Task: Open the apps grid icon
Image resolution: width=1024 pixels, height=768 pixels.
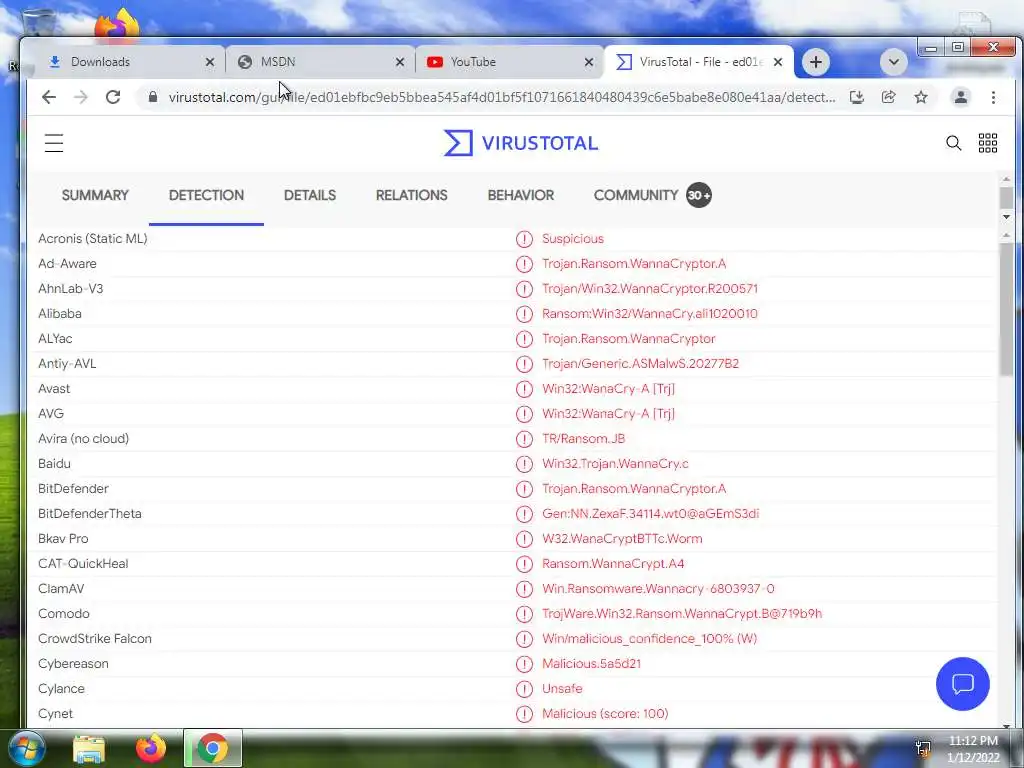Action: [x=987, y=143]
